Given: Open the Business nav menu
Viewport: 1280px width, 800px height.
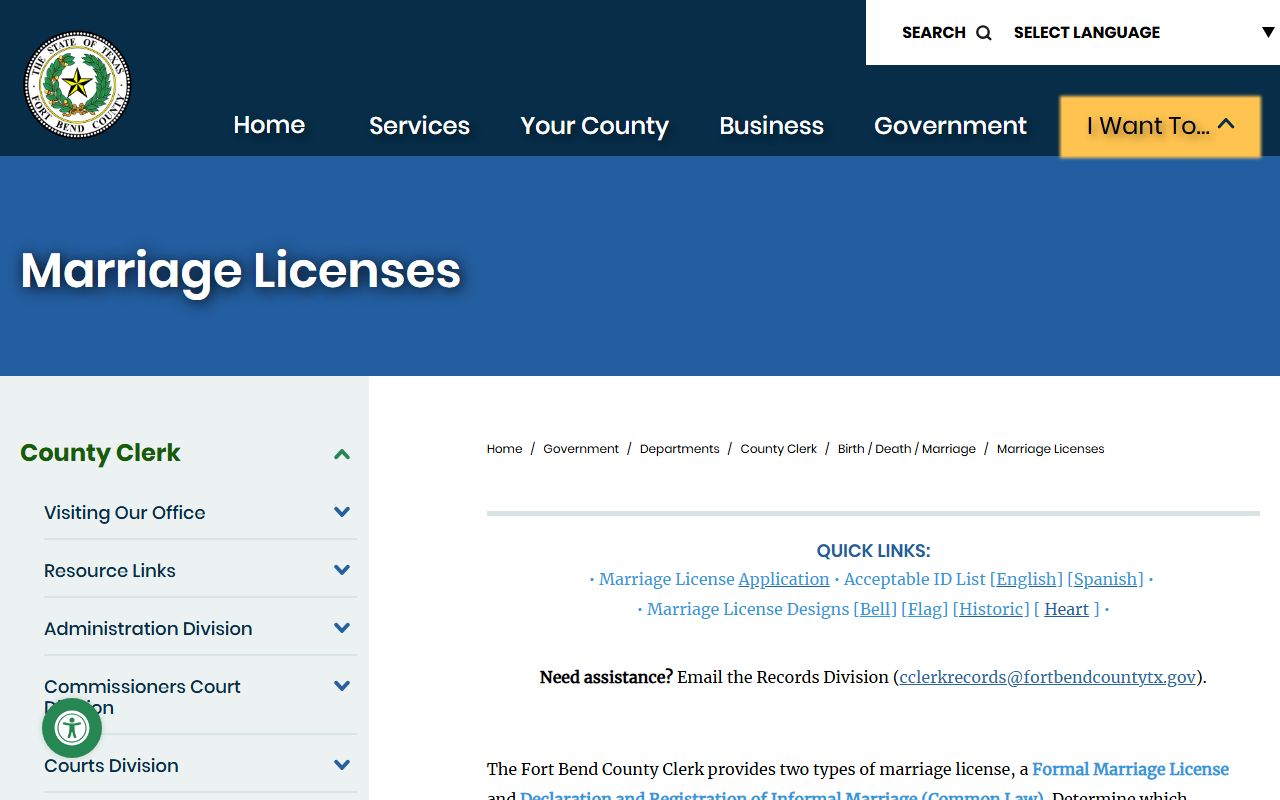Looking at the screenshot, I should click(x=771, y=125).
